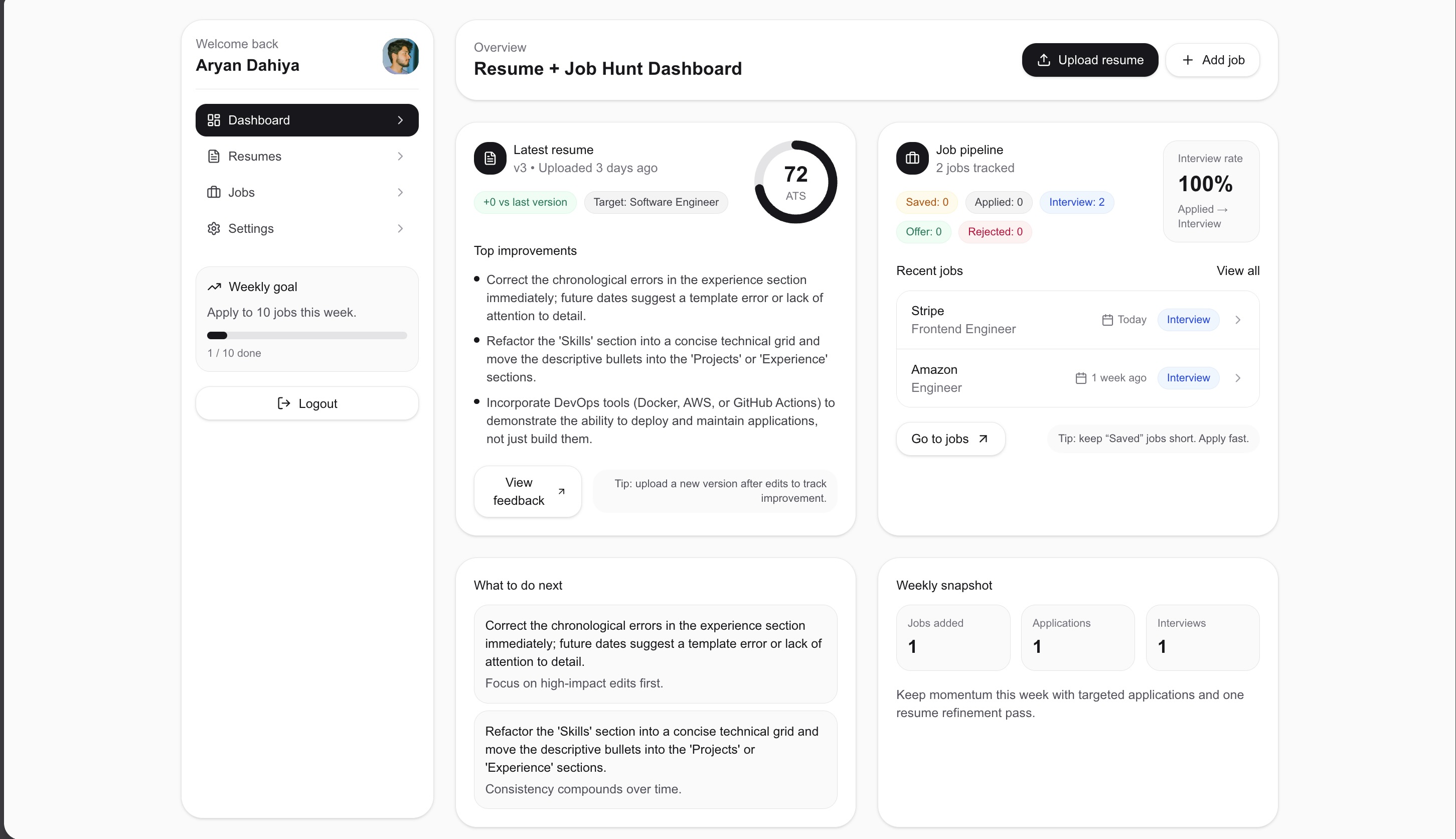The width and height of the screenshot is (1456, 839).
Task: Click the View all link
Action: coord(1238,271)
